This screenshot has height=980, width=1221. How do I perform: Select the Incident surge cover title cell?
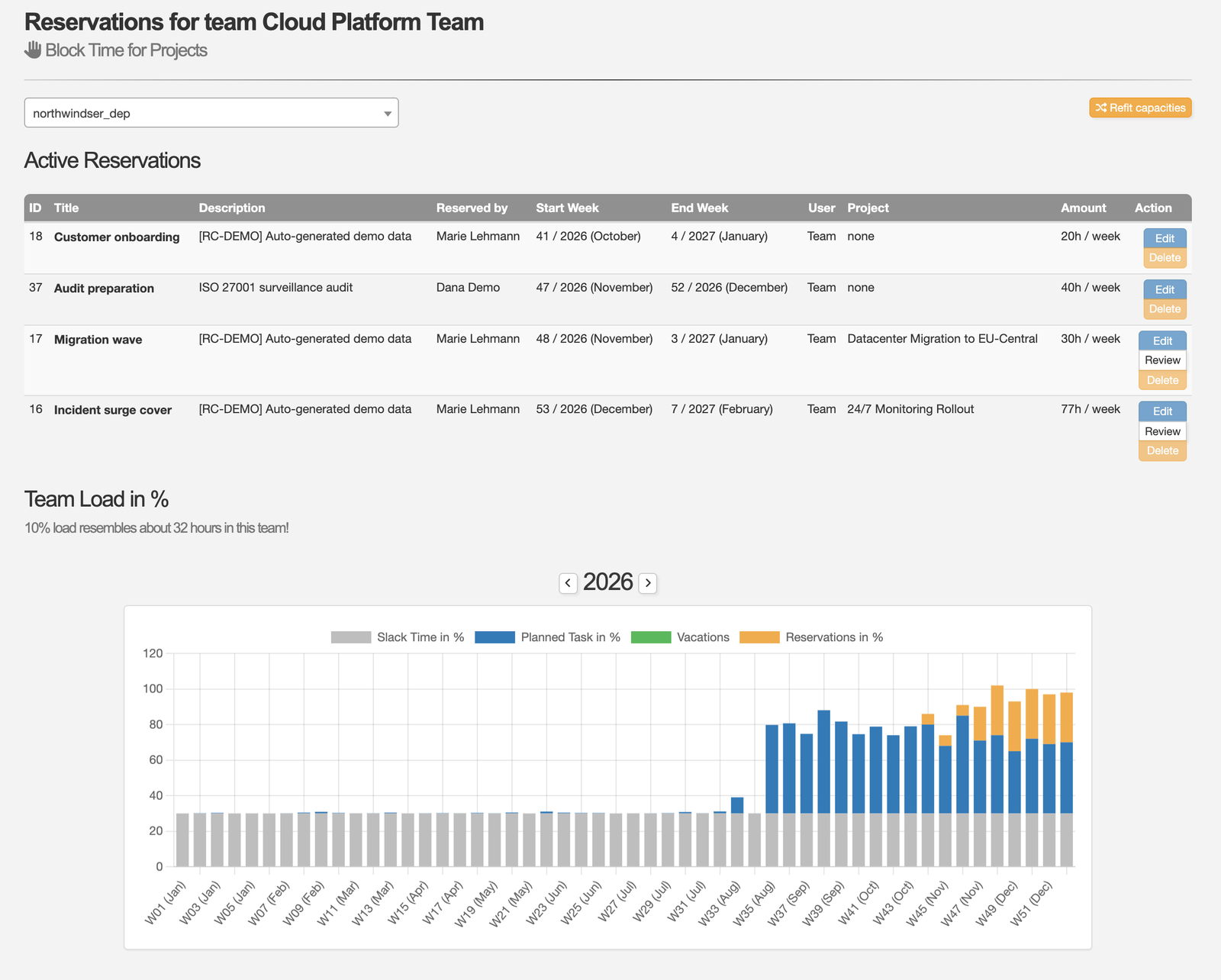(113, 410)
